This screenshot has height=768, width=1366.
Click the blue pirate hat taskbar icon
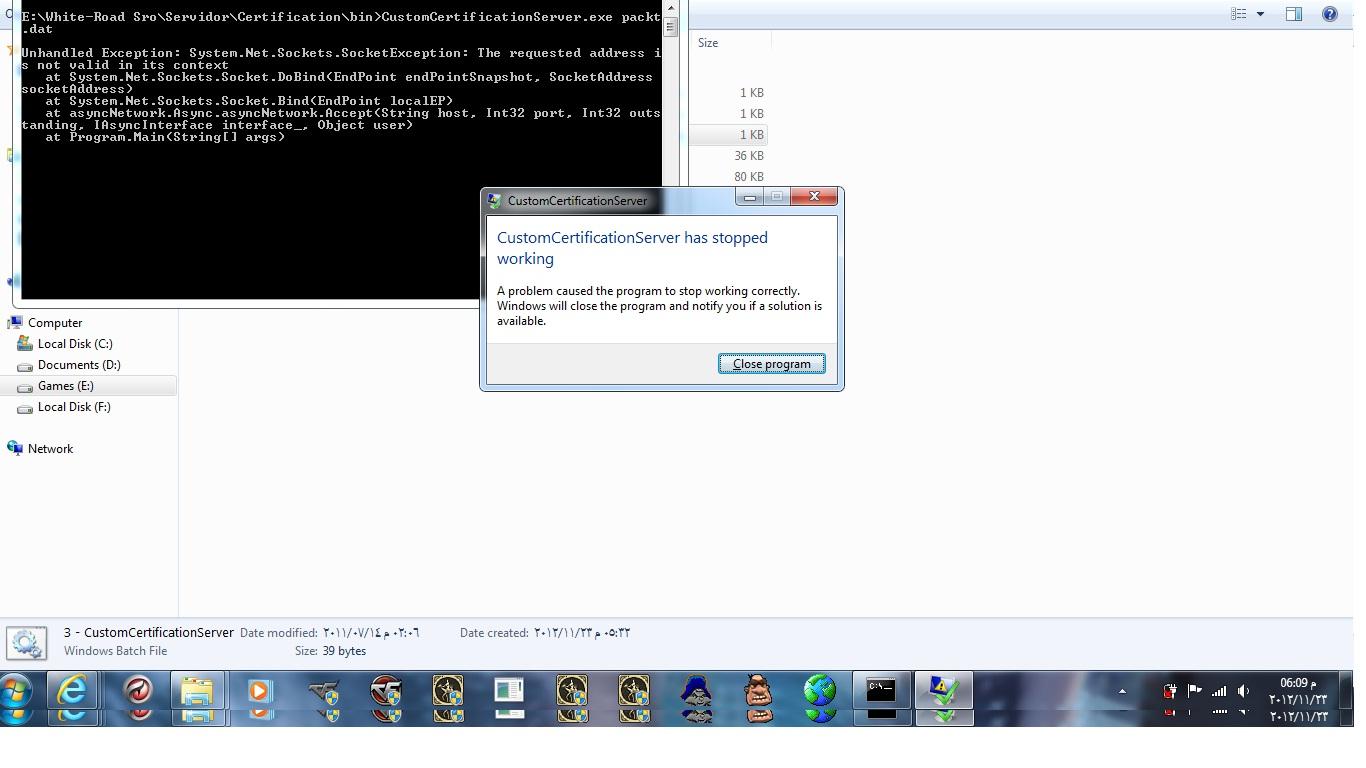[x=696, y=691]
